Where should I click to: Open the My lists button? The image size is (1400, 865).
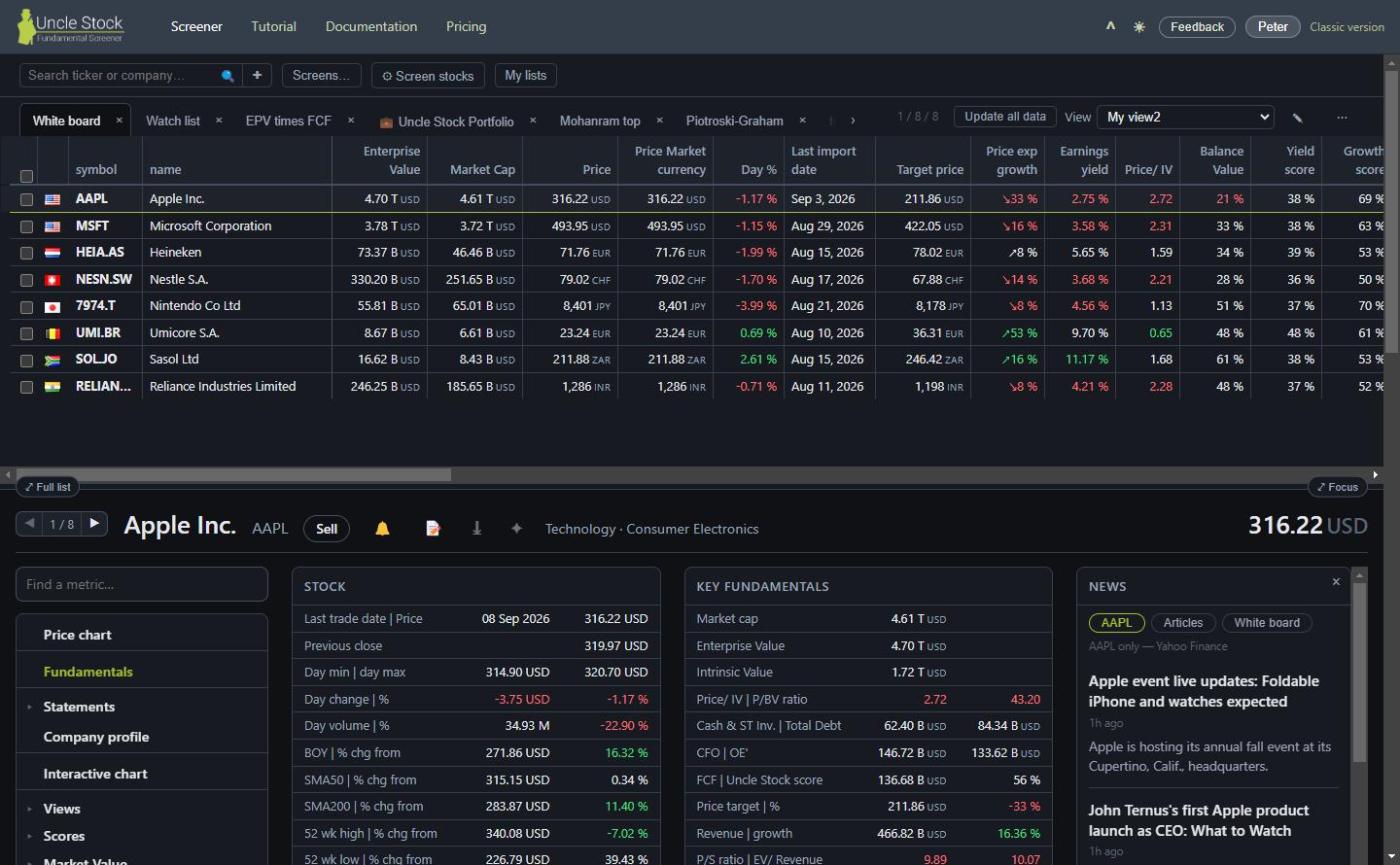[525, 75]
